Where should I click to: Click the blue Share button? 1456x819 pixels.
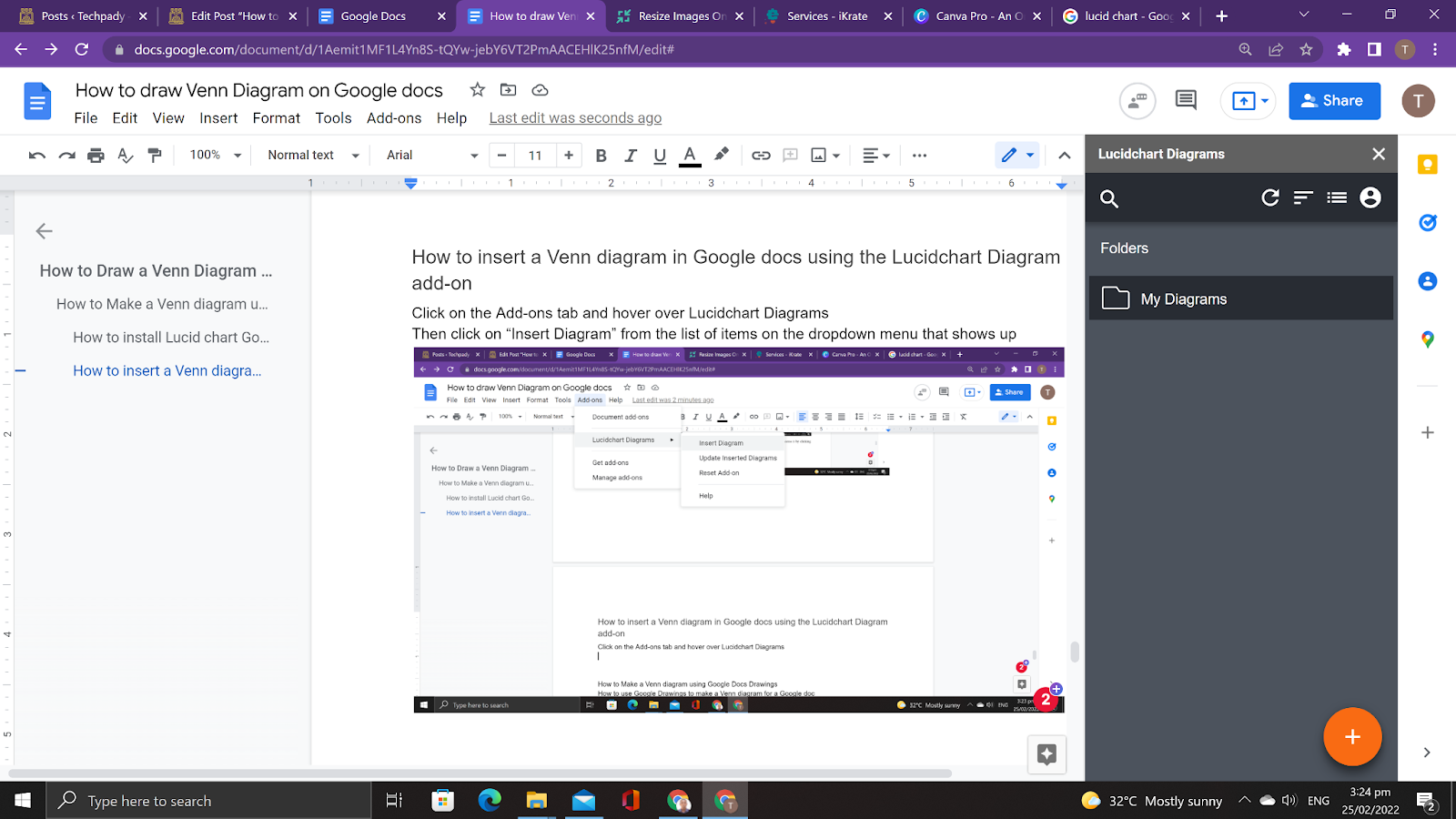pyautogui.click(x=1334, y=101)
